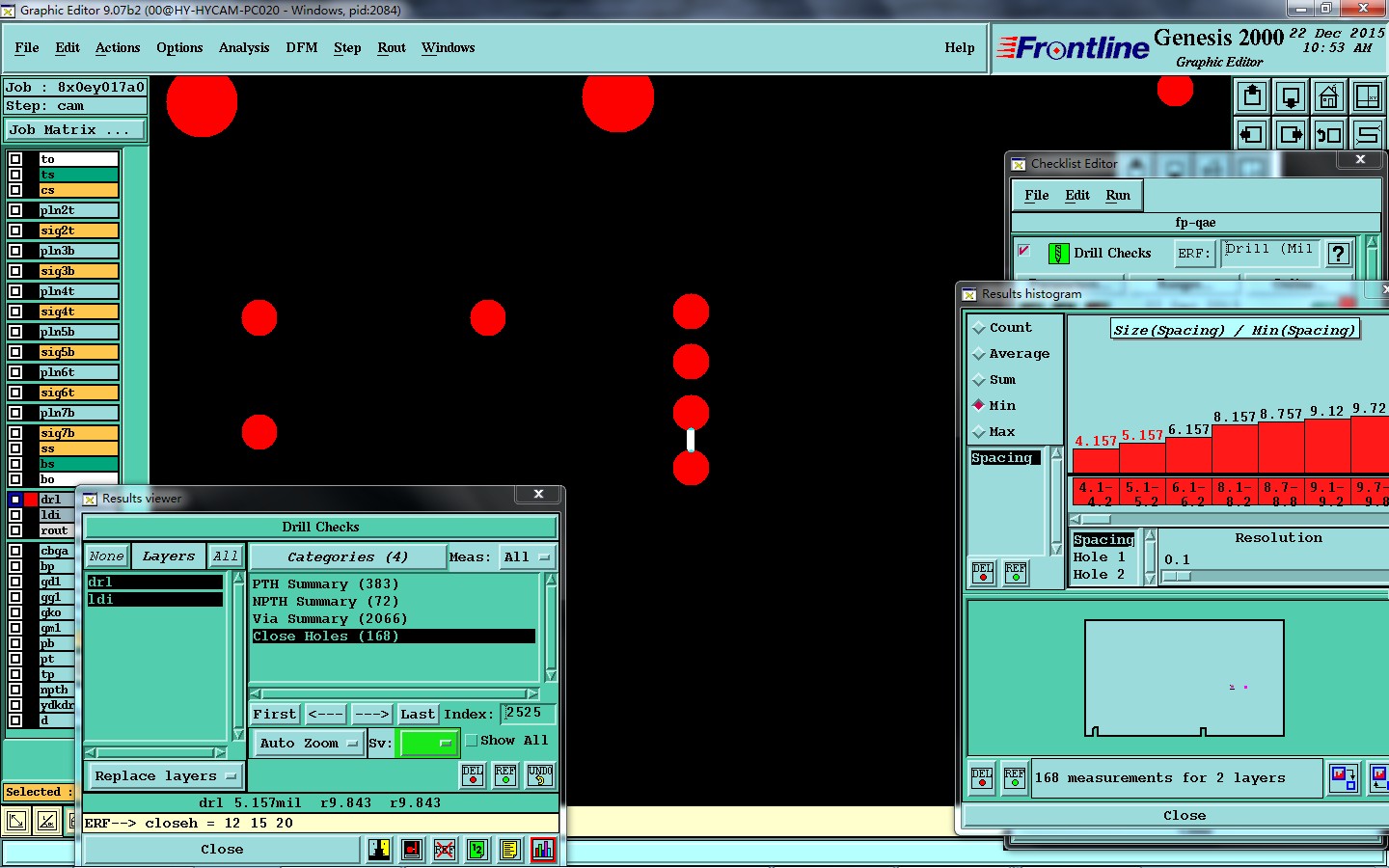Click the categories list scroll up arrow
1389x868 pixels.
click(551, 580)
